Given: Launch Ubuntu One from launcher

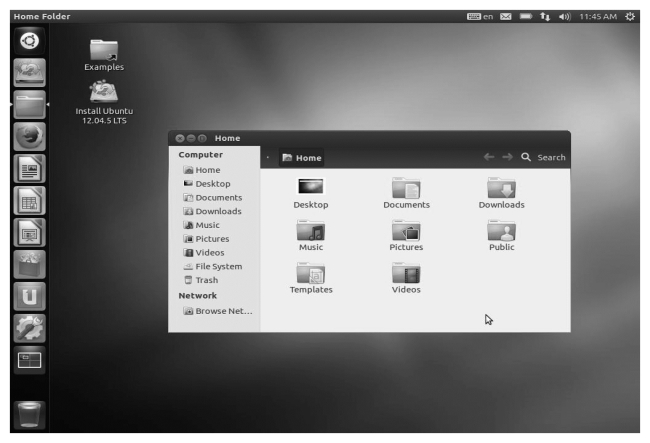Looking at the screenshot, I should (x=29, y=296).
